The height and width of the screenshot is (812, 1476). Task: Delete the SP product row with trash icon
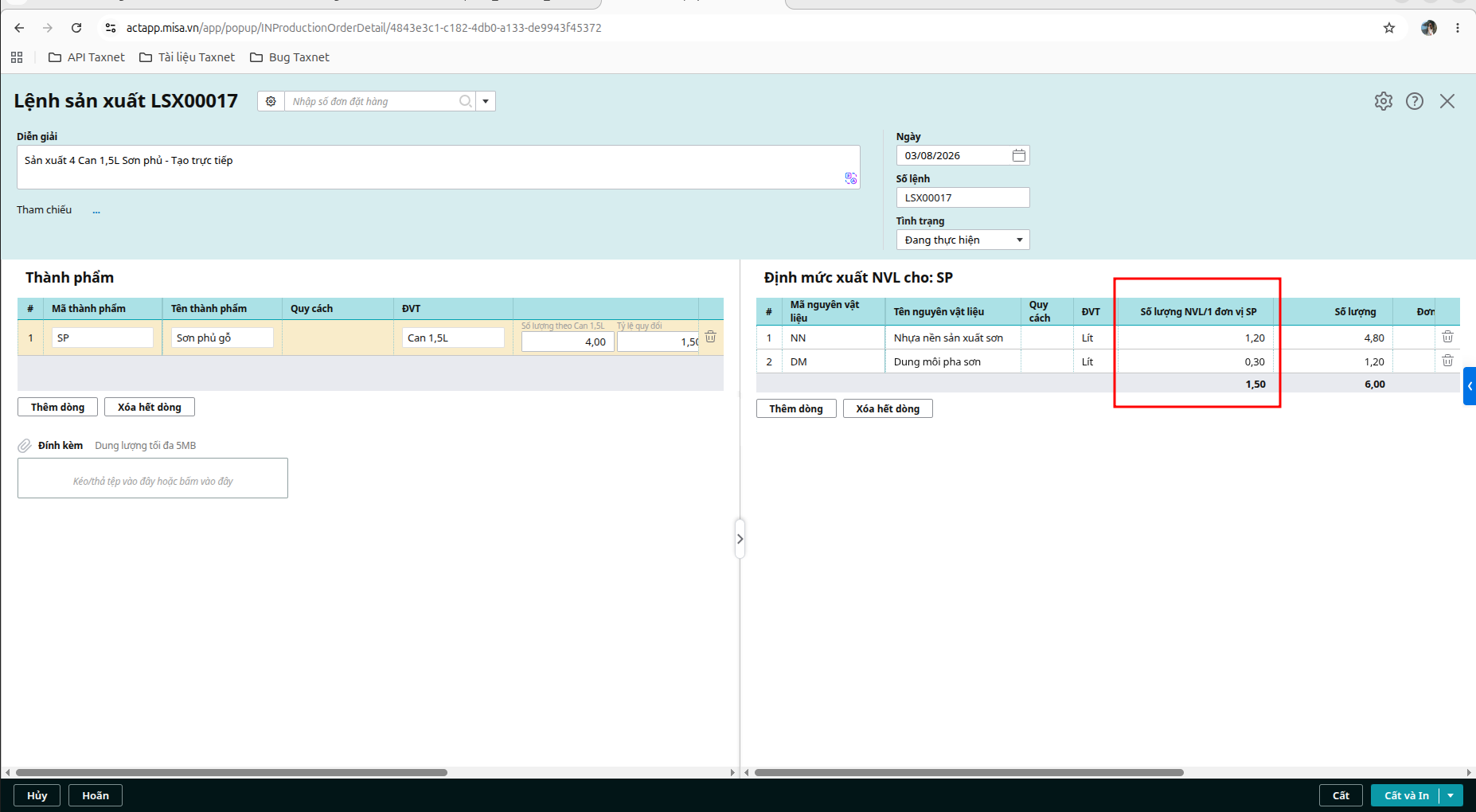click(x=711, y=337)
